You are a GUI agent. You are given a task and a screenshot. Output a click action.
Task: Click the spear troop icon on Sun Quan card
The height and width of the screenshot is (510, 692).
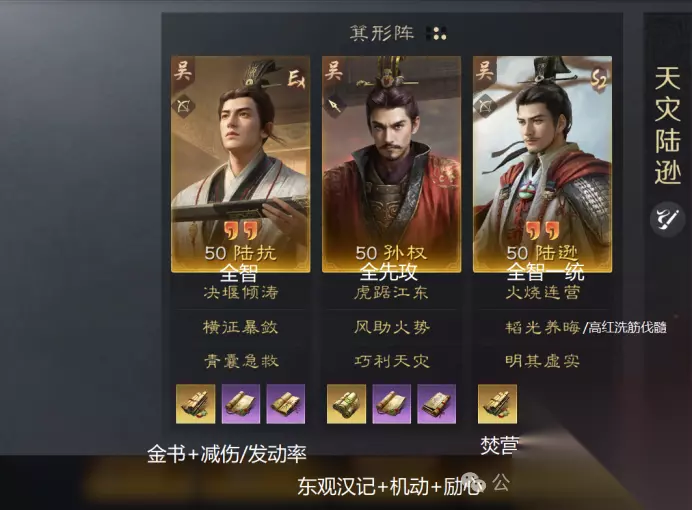point(334,106)
